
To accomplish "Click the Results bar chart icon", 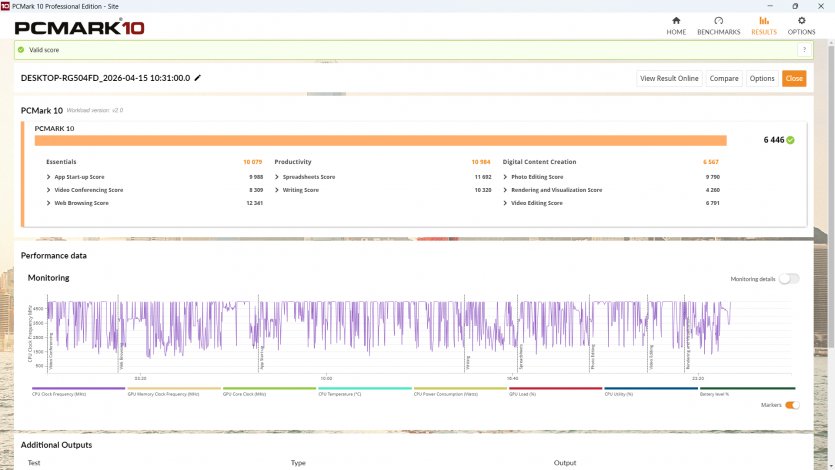I will (x=764, y=21).
